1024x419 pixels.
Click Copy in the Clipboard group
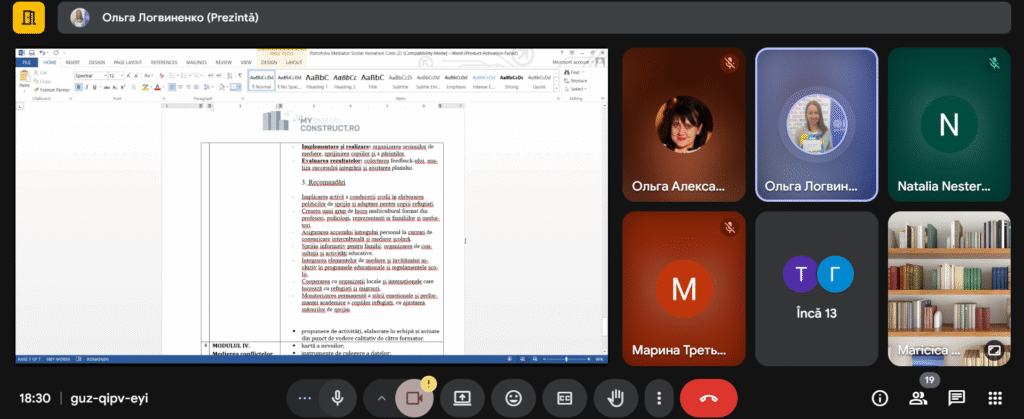click(x=42, y=82)
